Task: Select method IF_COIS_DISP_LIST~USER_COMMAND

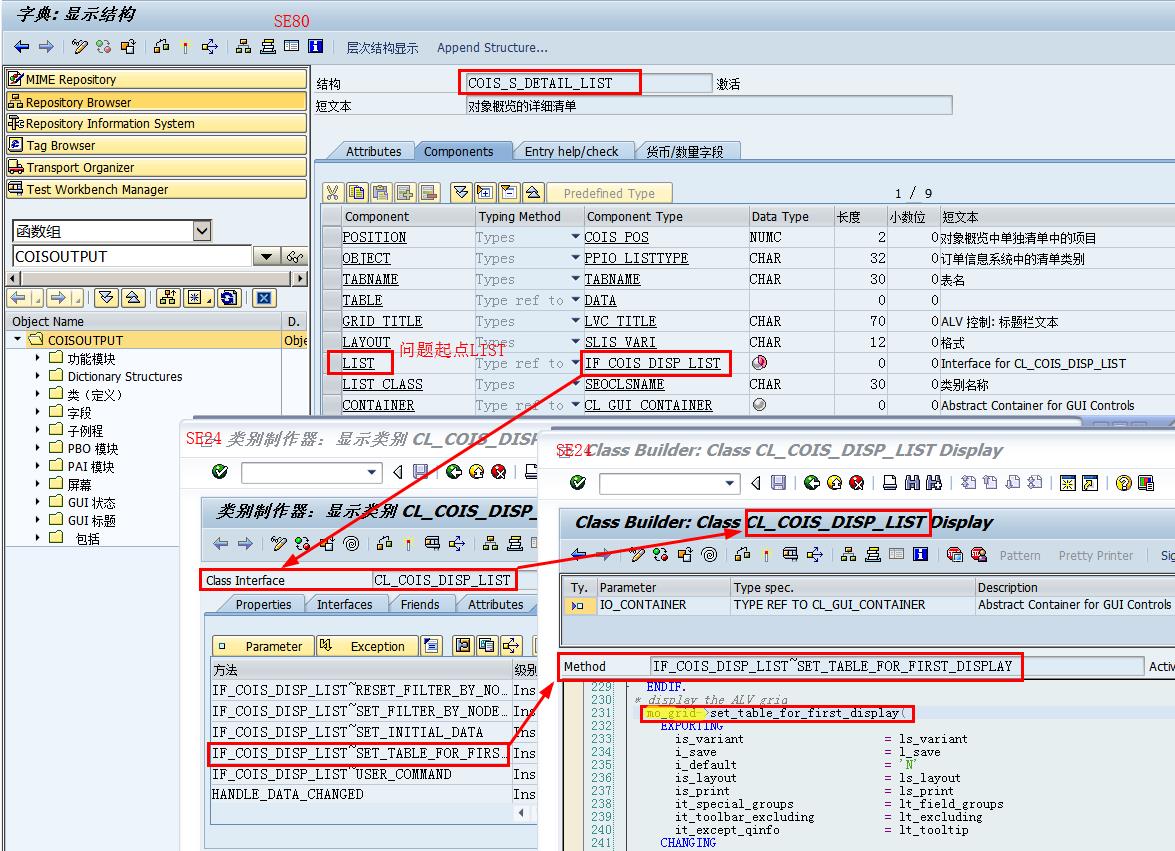Action: 332,774
